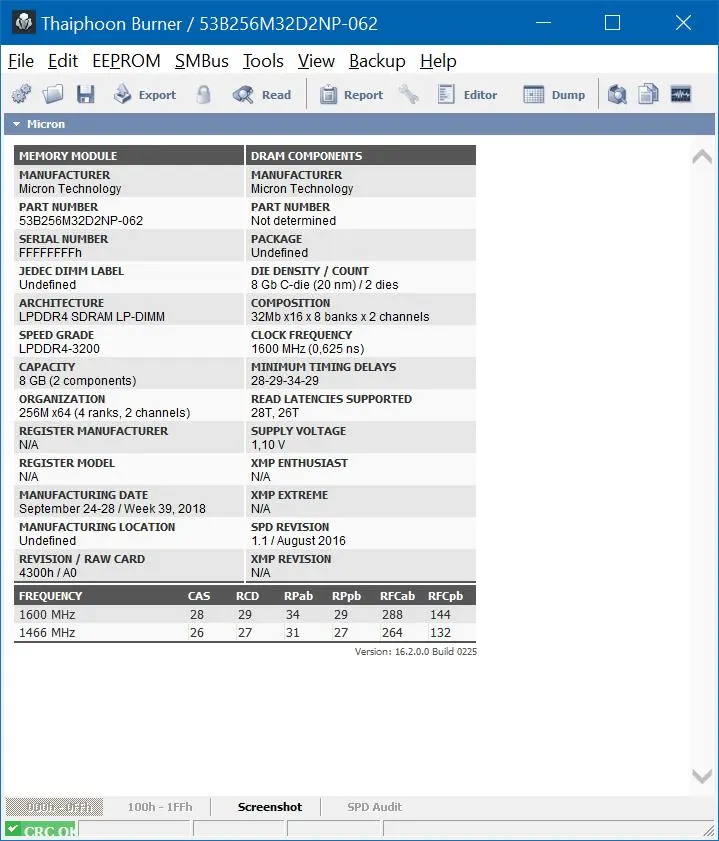Click read latencies 28T, 26T

(275, 412)
